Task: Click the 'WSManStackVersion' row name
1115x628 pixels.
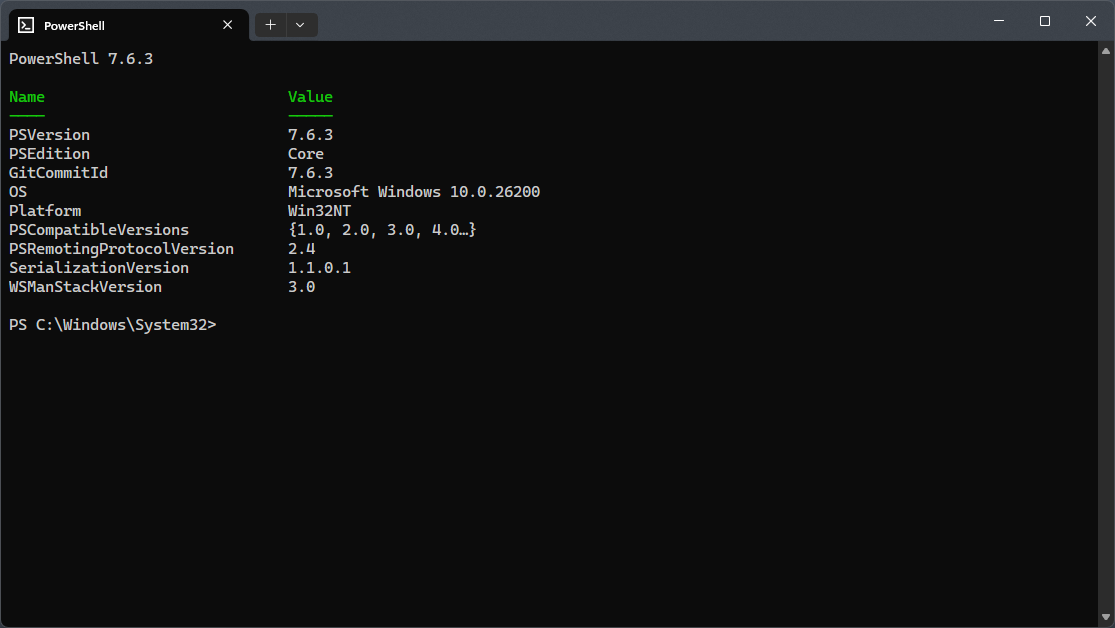Action: (85, 287)
